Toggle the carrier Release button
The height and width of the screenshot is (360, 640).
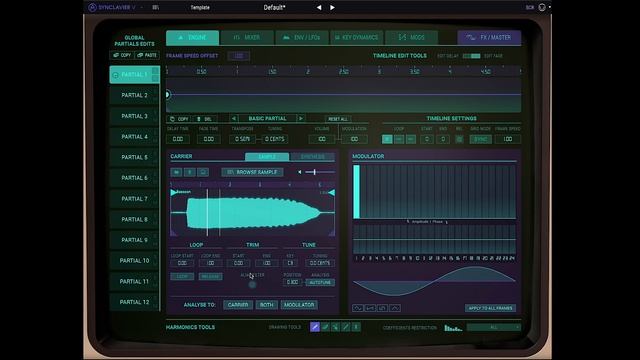(x=211, y=276)
